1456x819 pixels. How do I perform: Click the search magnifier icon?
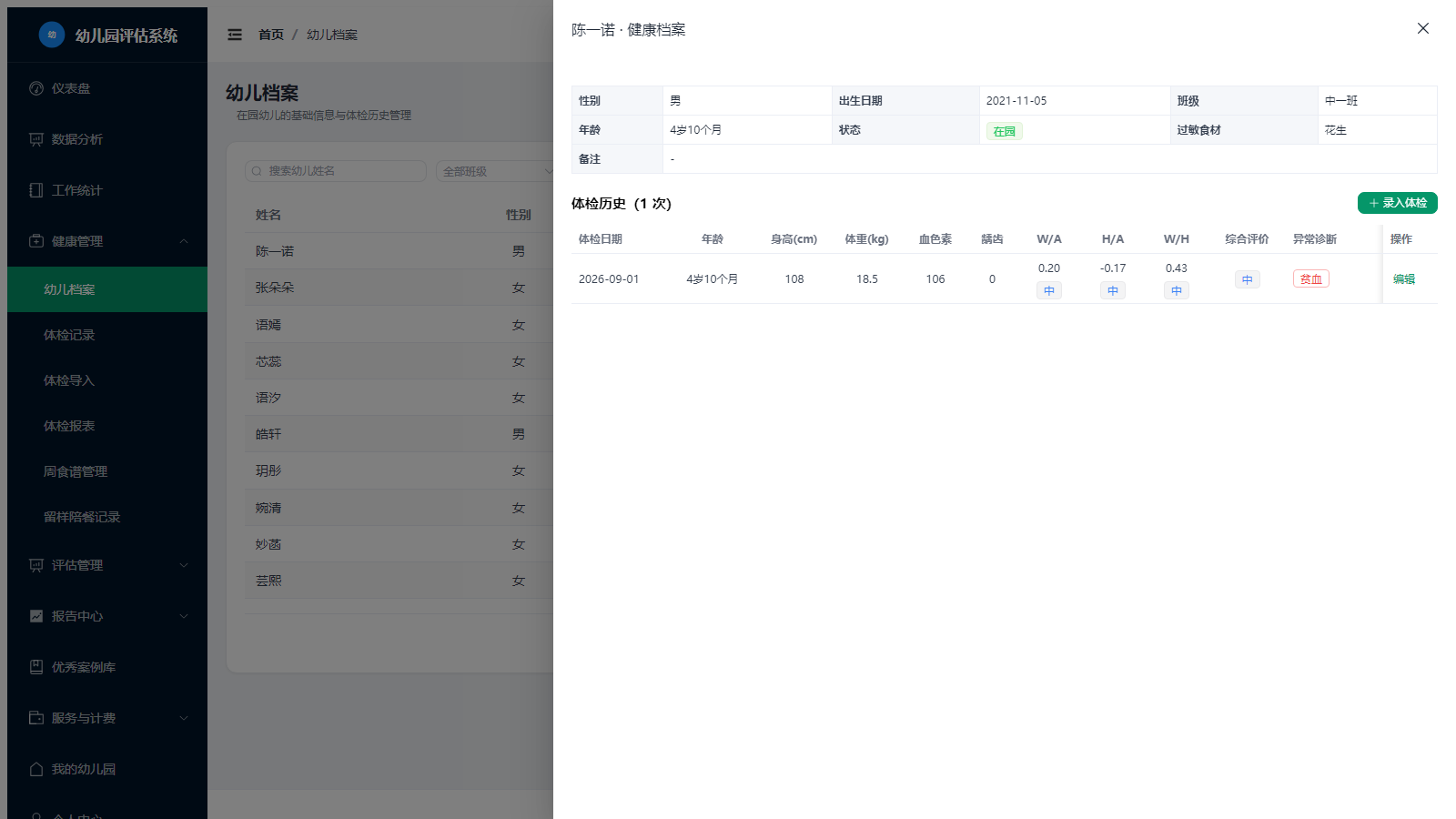[258, 171]
